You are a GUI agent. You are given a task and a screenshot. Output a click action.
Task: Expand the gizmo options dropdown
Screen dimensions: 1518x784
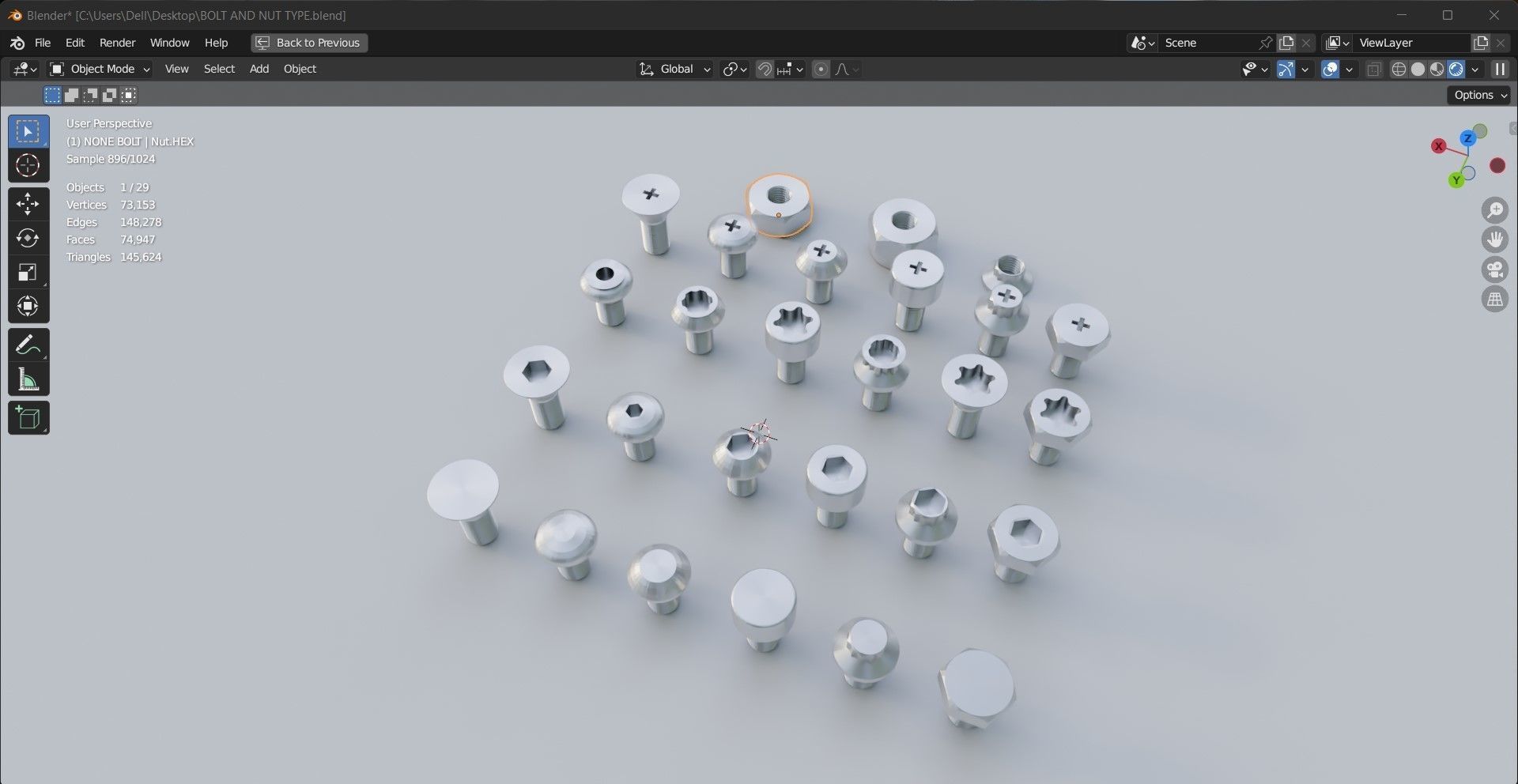(x=1305, y=69)
